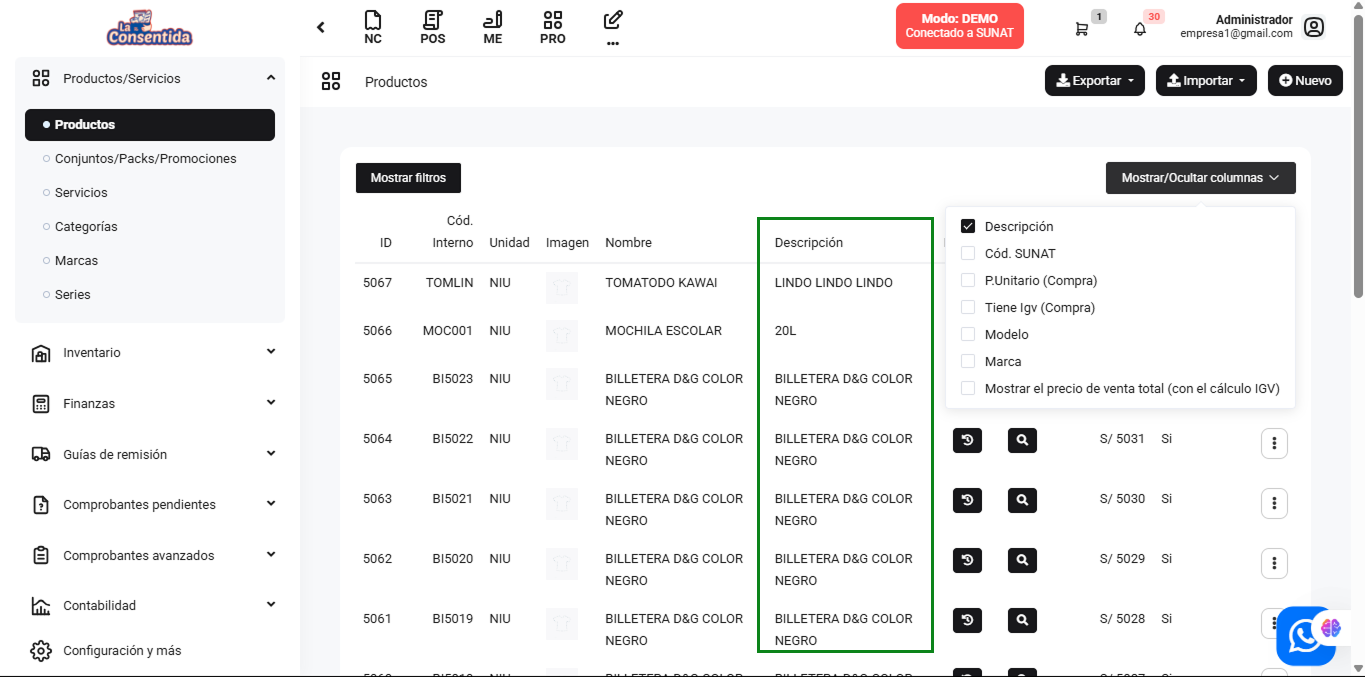
Task: Open the notifications bell
Action: (x=1140, y=29)
